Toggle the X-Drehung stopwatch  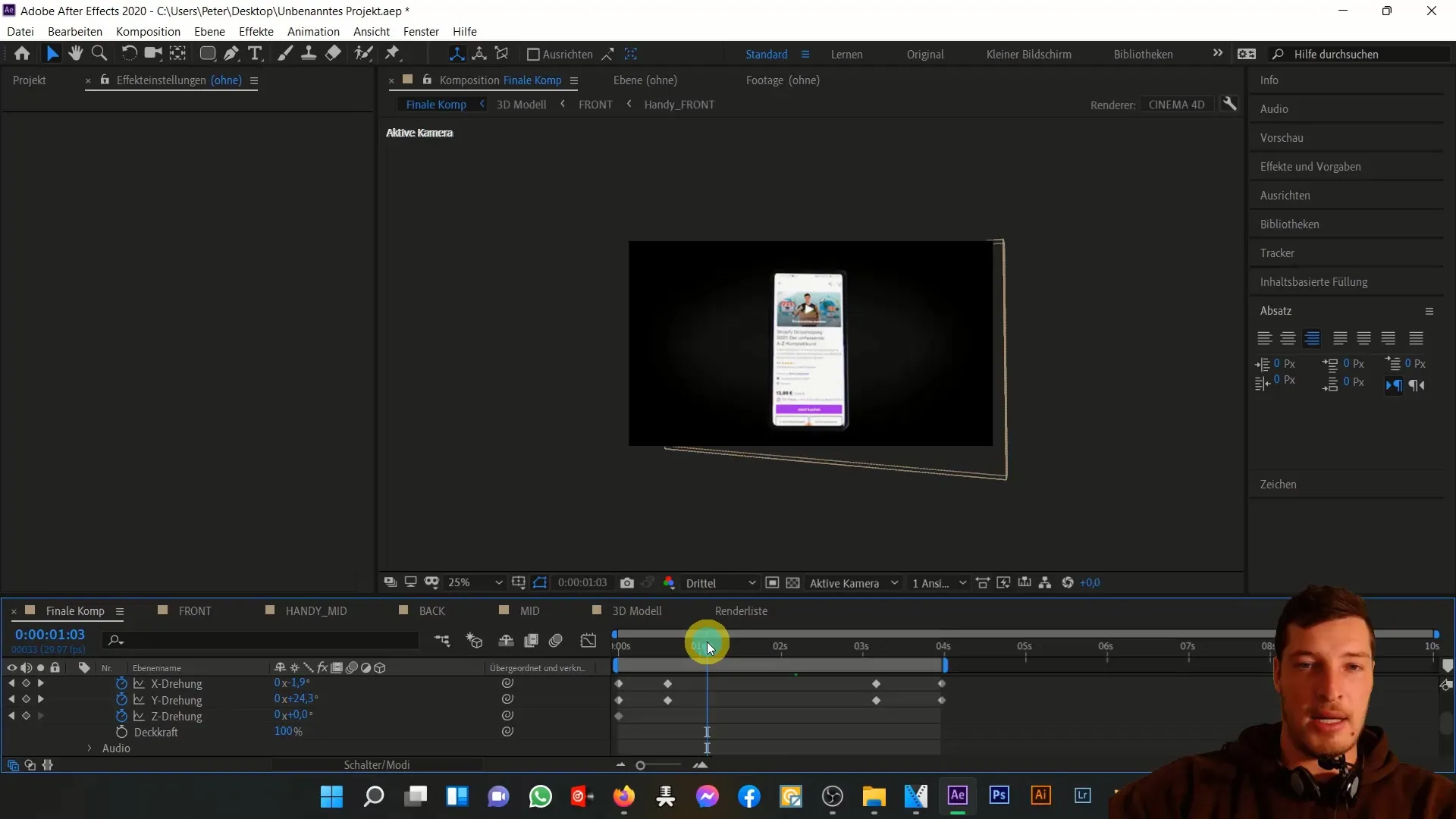pos(121,683)
